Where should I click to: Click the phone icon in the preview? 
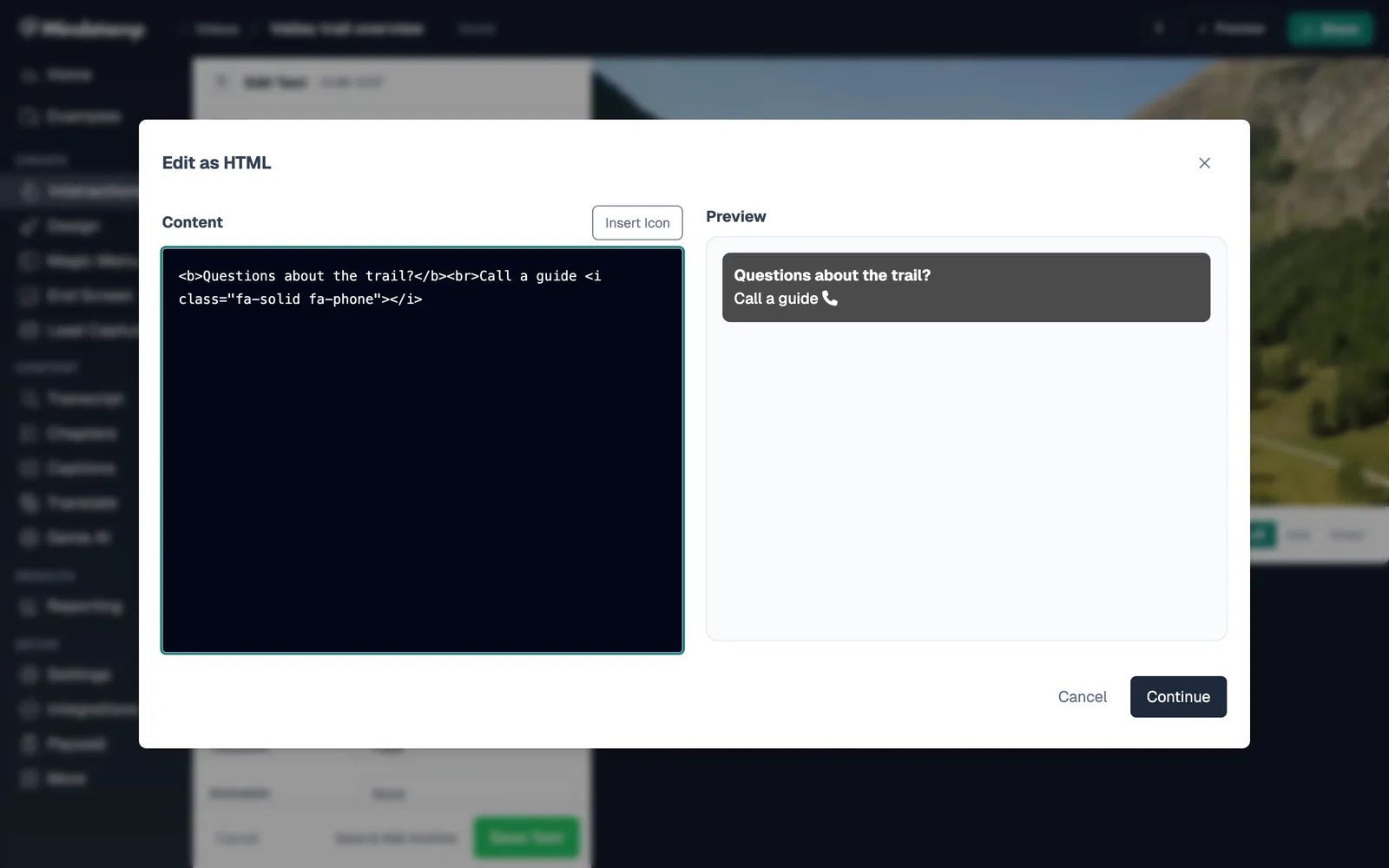tap(830, 299)
